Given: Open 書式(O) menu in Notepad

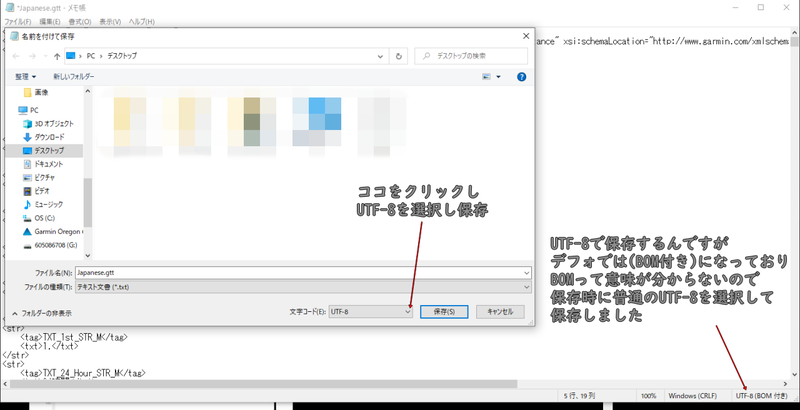Looking at the screenshot, I should (x=80, y=21).
